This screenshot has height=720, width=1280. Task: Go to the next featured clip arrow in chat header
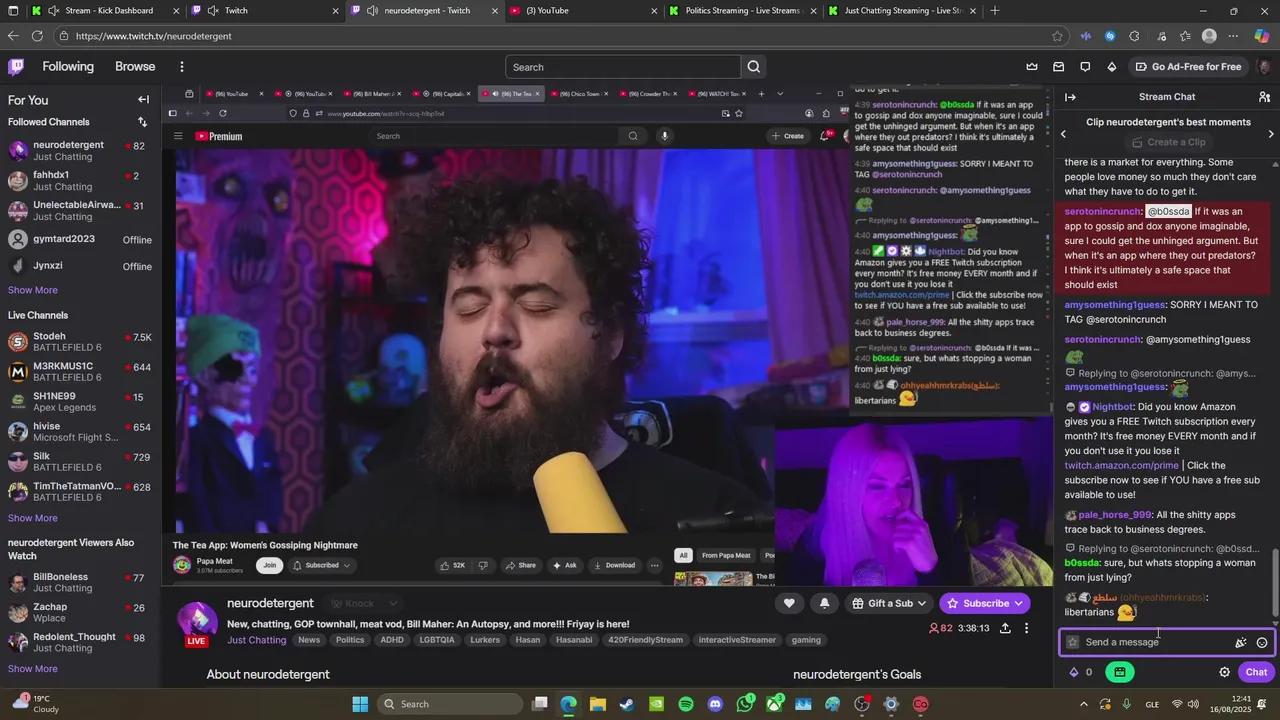pyautogui.click(x=1271, y=134)
